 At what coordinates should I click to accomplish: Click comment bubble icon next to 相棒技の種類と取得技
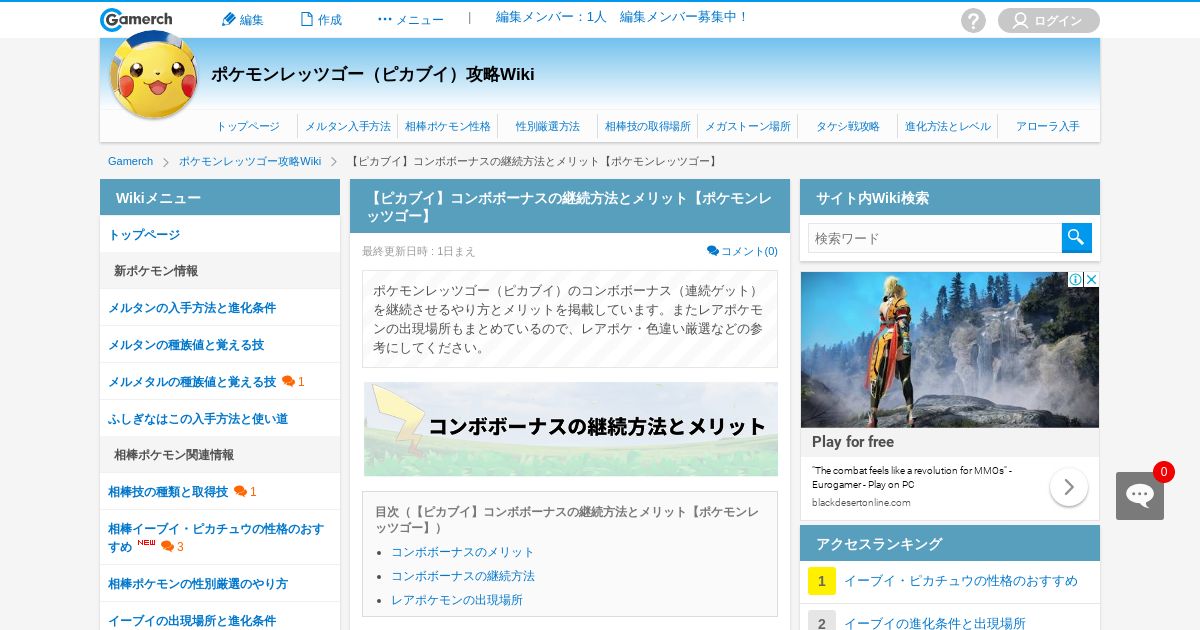point(240,491)
